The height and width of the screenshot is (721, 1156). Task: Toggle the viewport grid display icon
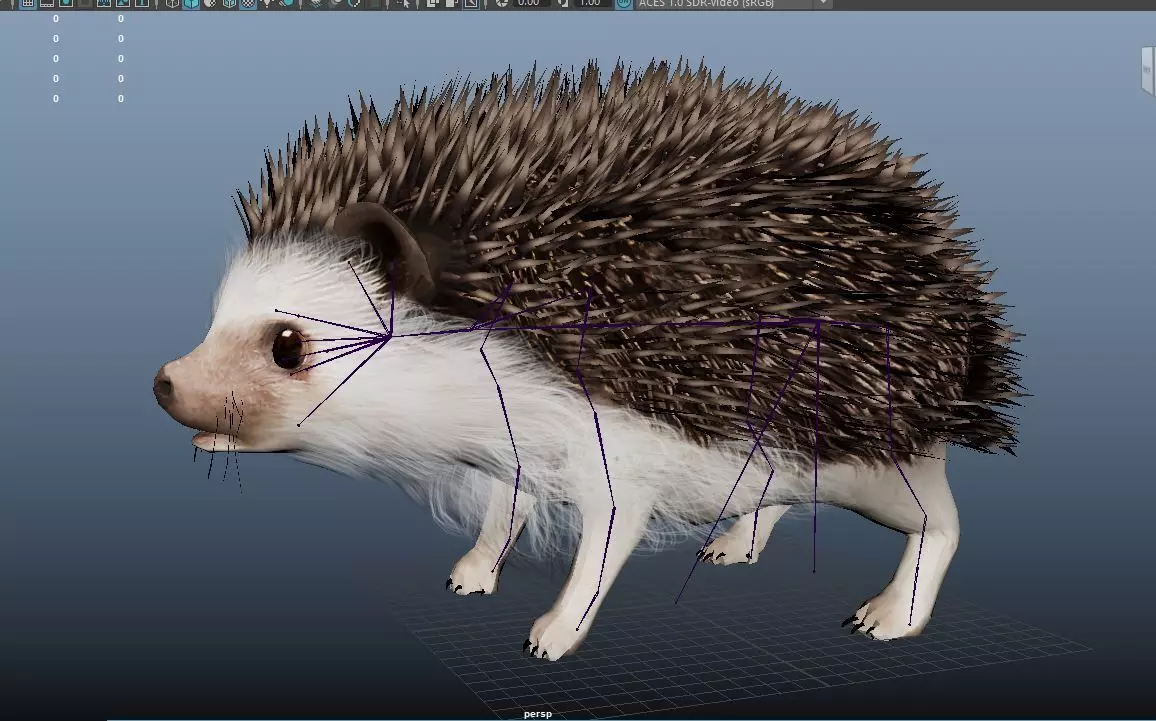27,3
